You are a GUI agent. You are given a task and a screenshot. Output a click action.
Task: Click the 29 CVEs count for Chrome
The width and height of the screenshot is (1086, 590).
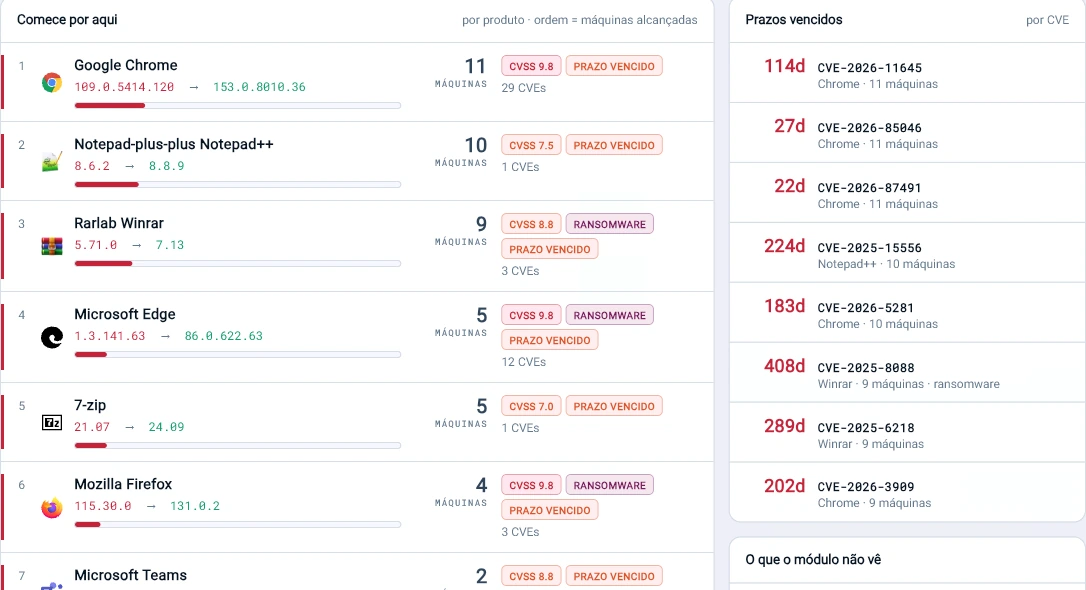pos(524,88)
